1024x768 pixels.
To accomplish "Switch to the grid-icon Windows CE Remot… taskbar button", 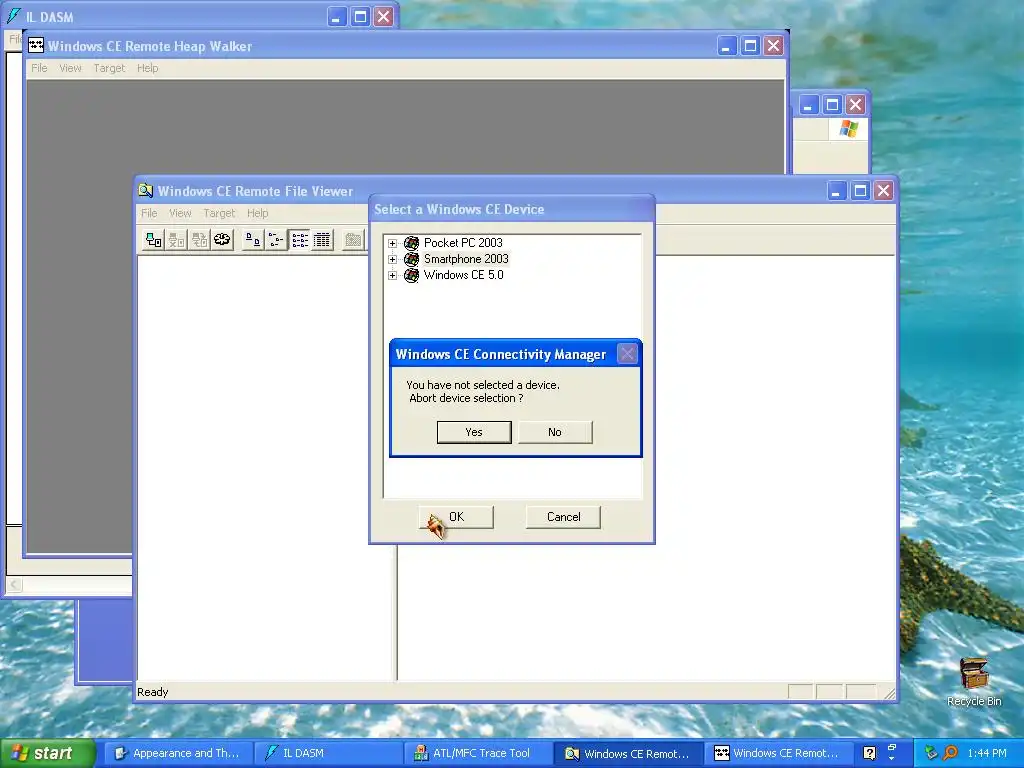I will tap(778, 753).
